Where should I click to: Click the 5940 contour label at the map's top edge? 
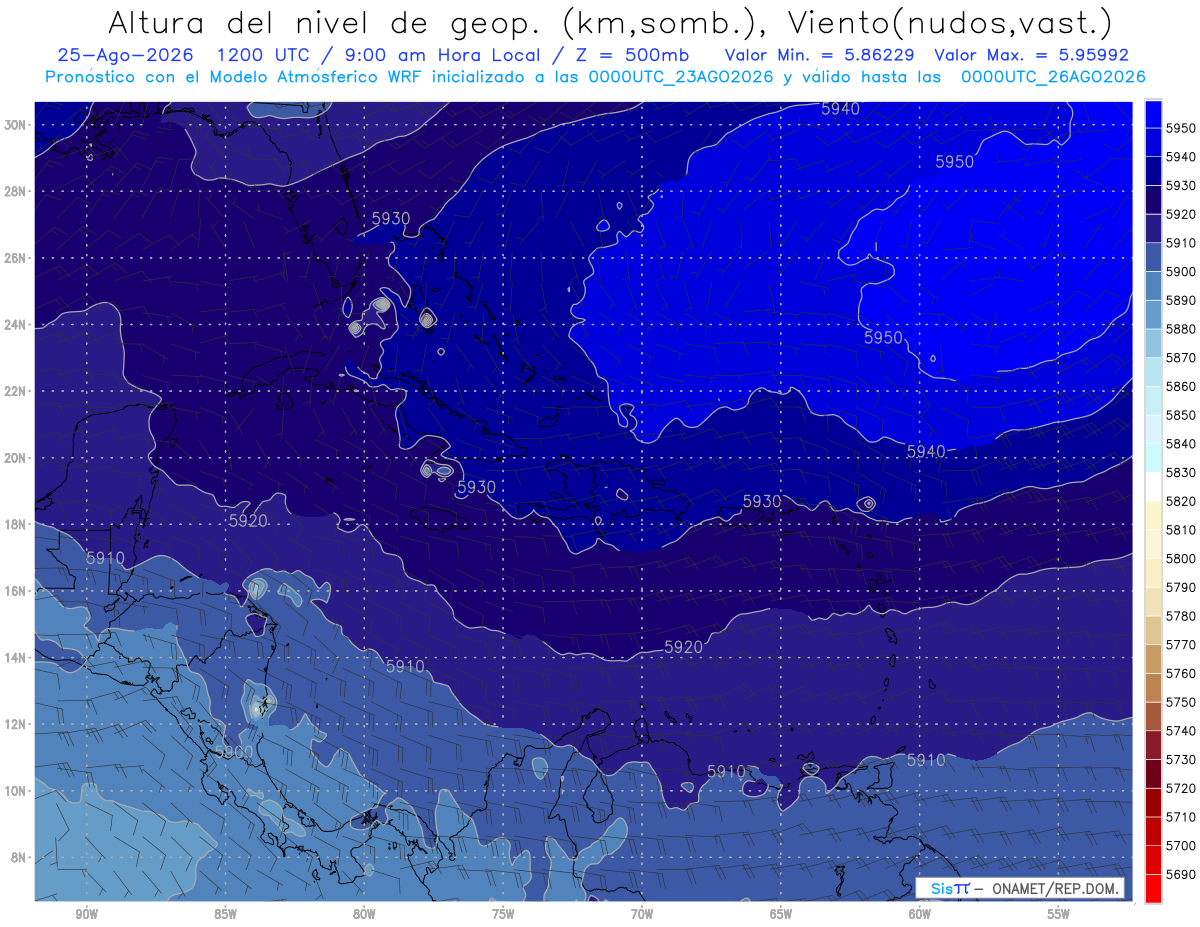(840, 109)
